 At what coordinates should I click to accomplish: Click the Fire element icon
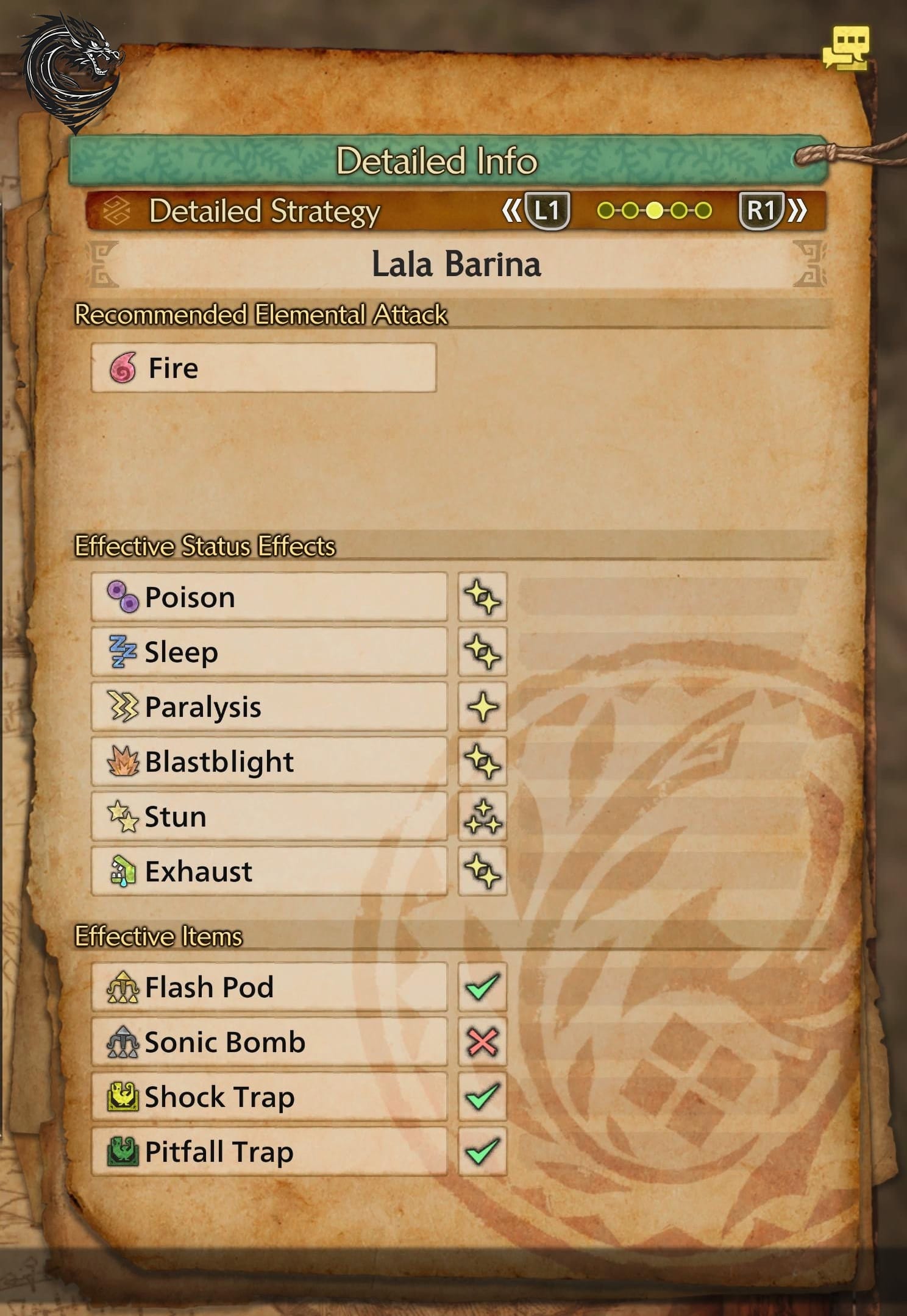click(x=123, y=368)
